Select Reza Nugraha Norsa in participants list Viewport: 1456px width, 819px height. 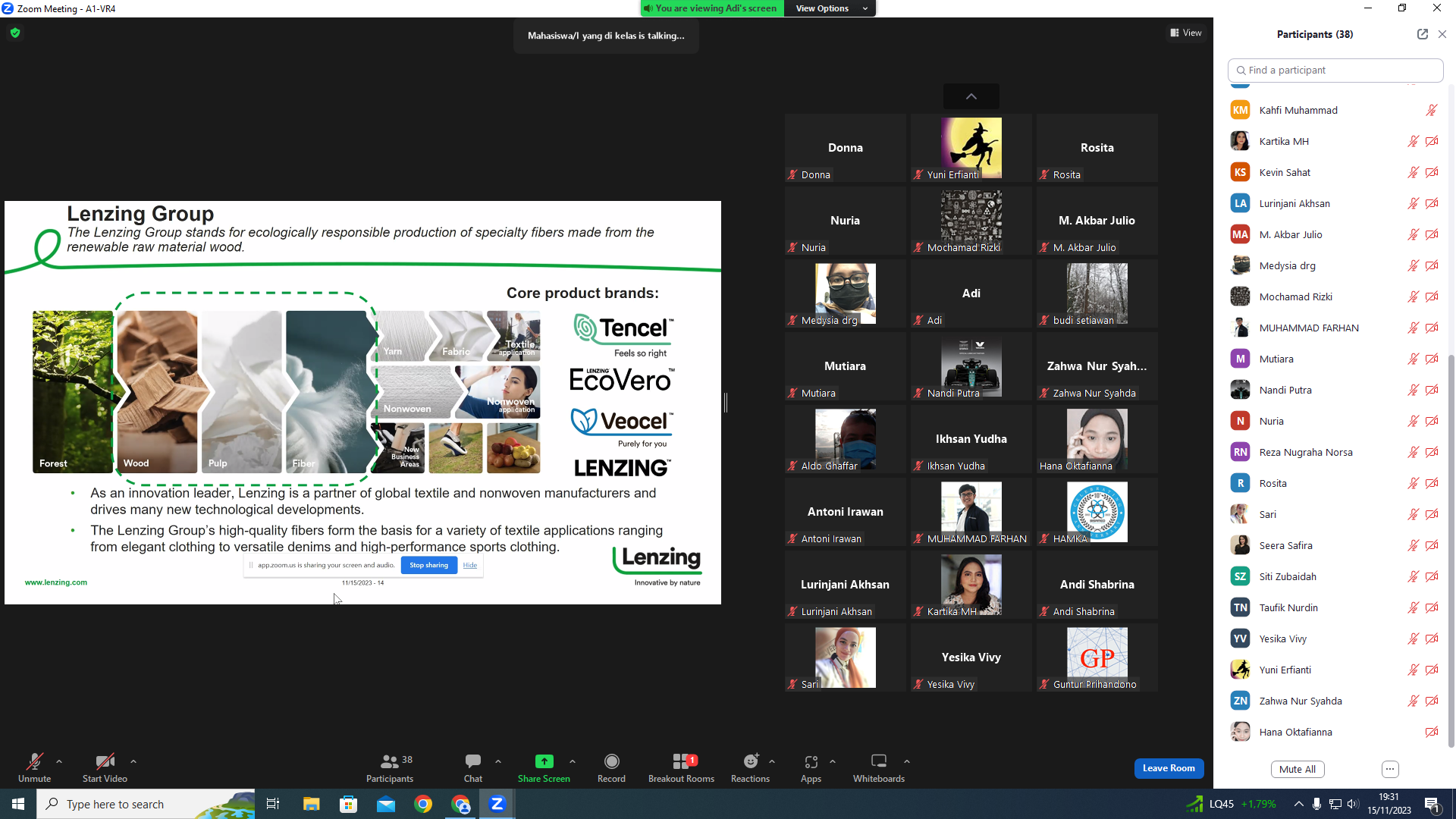click(x=1334, y=452)
